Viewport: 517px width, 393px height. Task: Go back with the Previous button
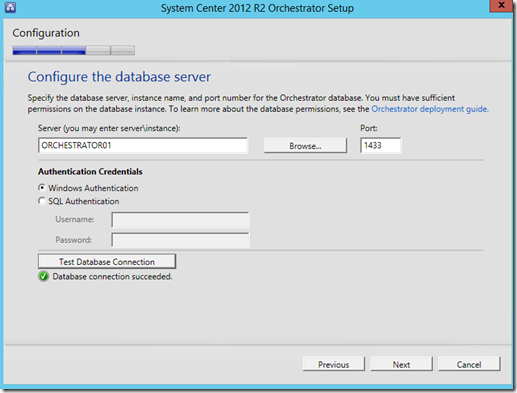point(334,364)
